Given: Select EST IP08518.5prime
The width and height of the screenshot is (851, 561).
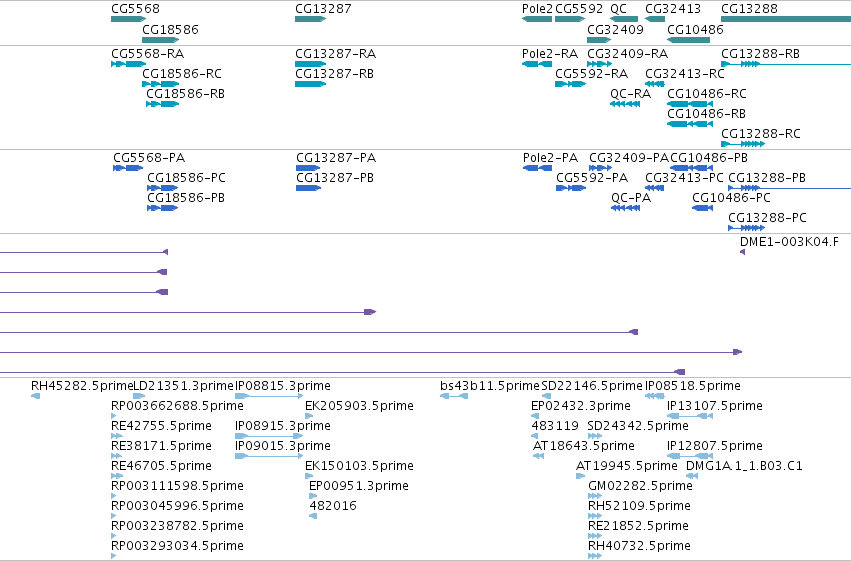Looking at the screenshot, I should [x=655, y=396].
